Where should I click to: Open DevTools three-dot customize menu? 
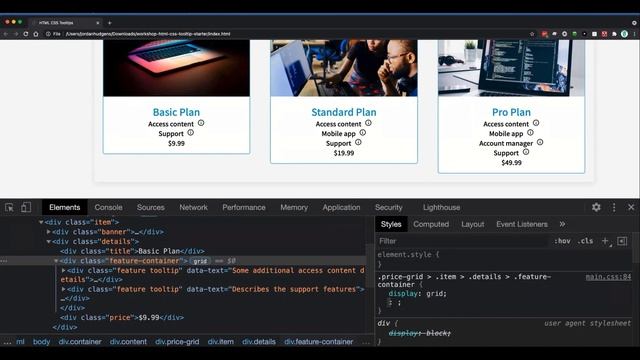614,207
